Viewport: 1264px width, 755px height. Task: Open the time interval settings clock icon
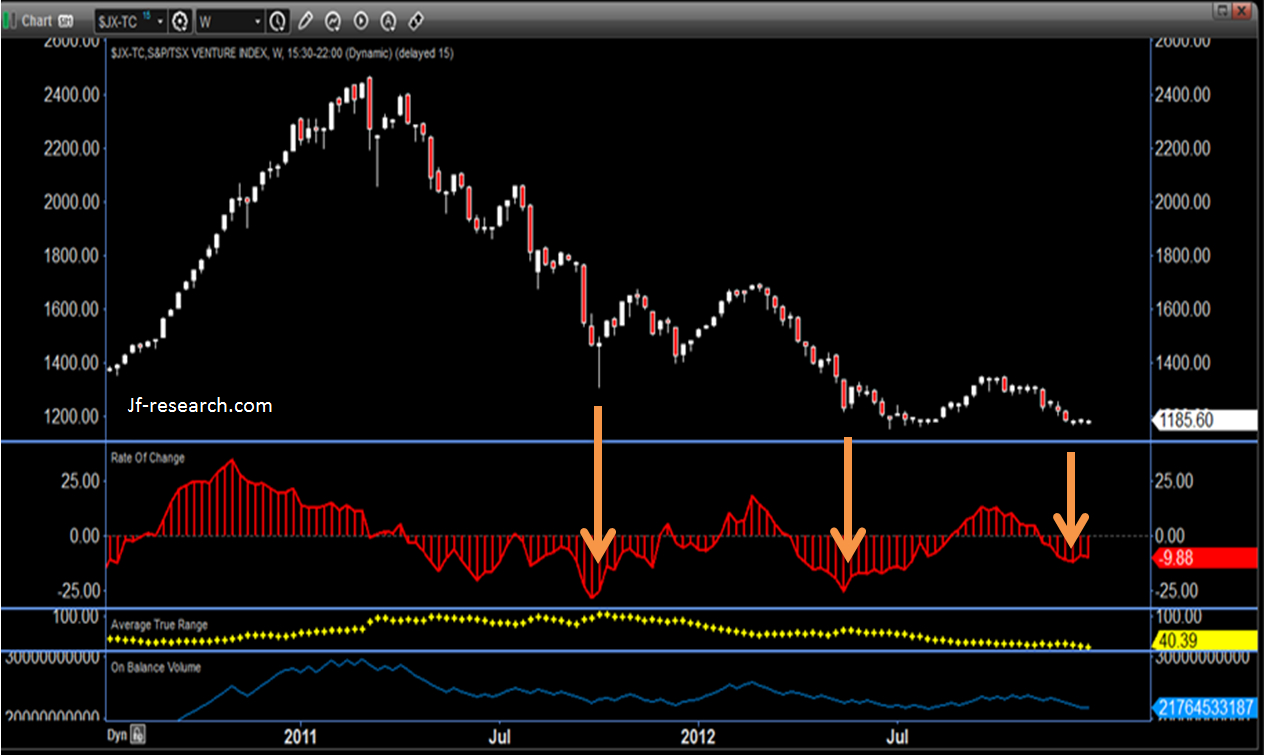click(x=278, y=20)
